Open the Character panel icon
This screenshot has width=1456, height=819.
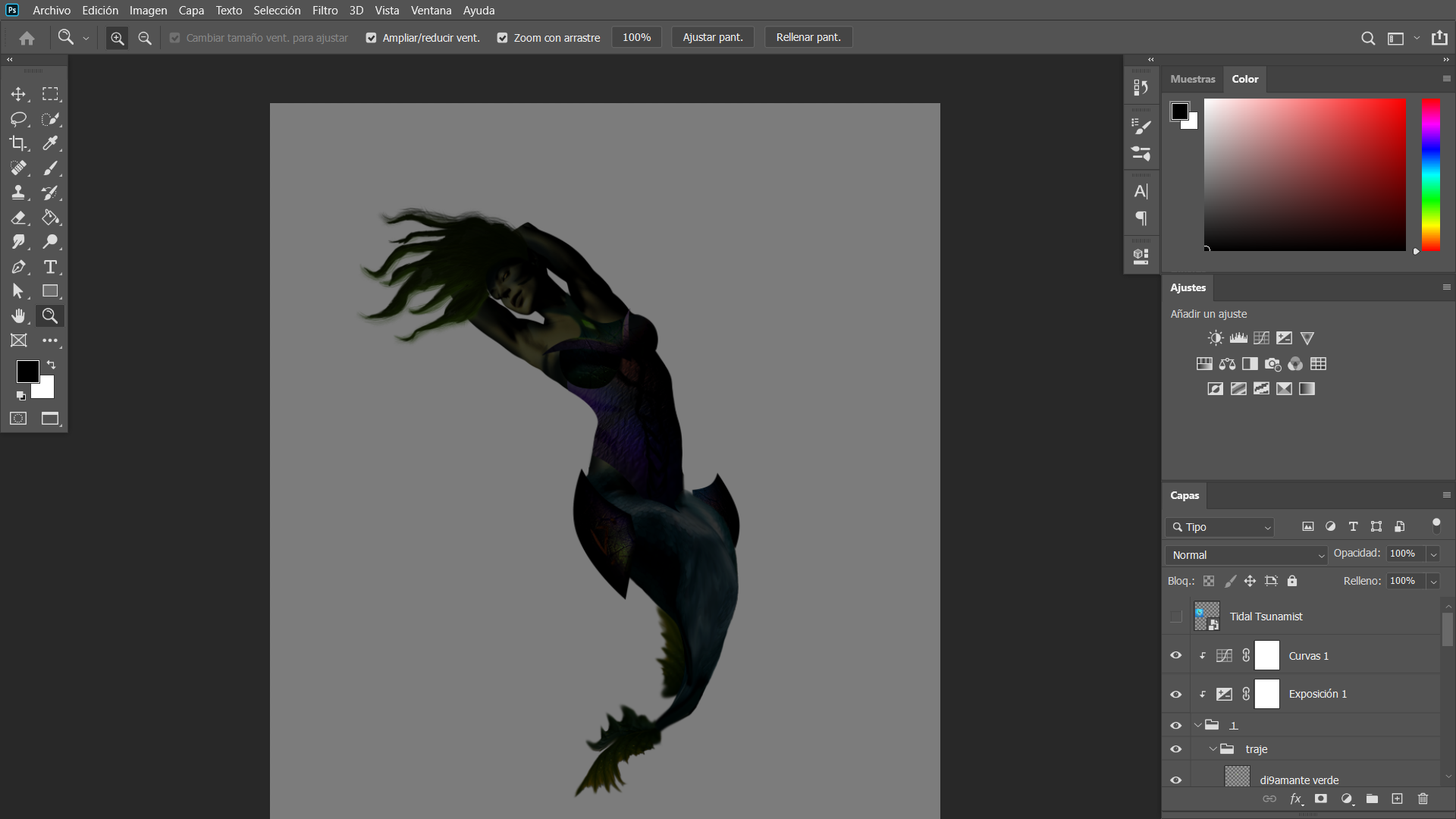pyautogui.click(x=1141, y=191)
